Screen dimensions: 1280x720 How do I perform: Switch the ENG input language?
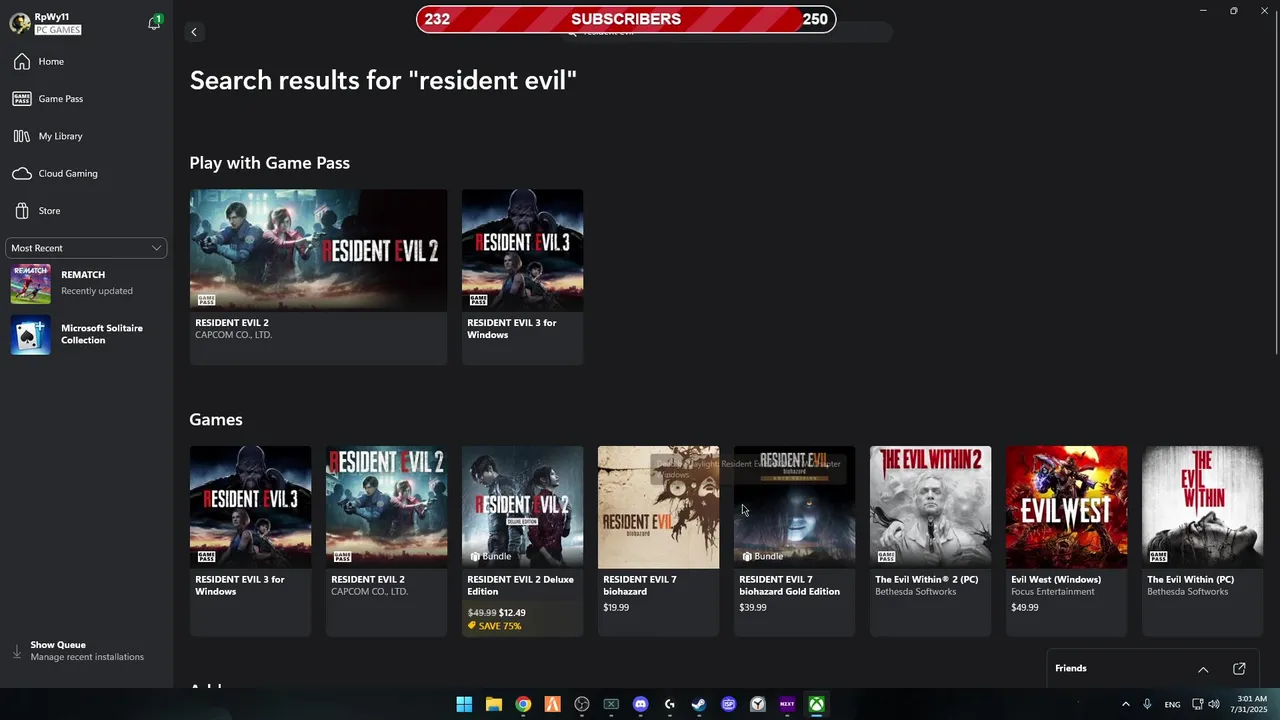1172,704
